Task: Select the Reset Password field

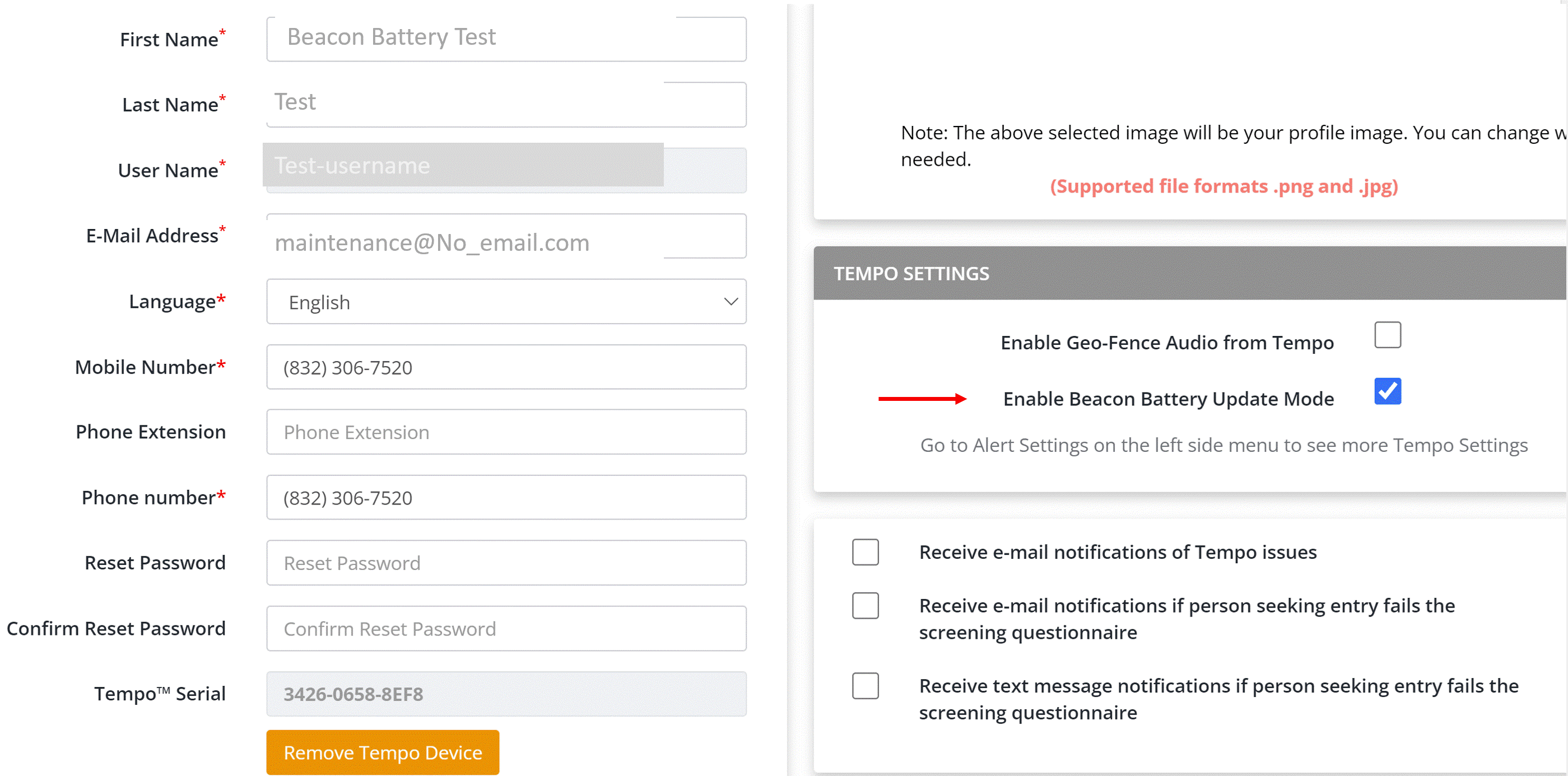Action: click(506, 563)
